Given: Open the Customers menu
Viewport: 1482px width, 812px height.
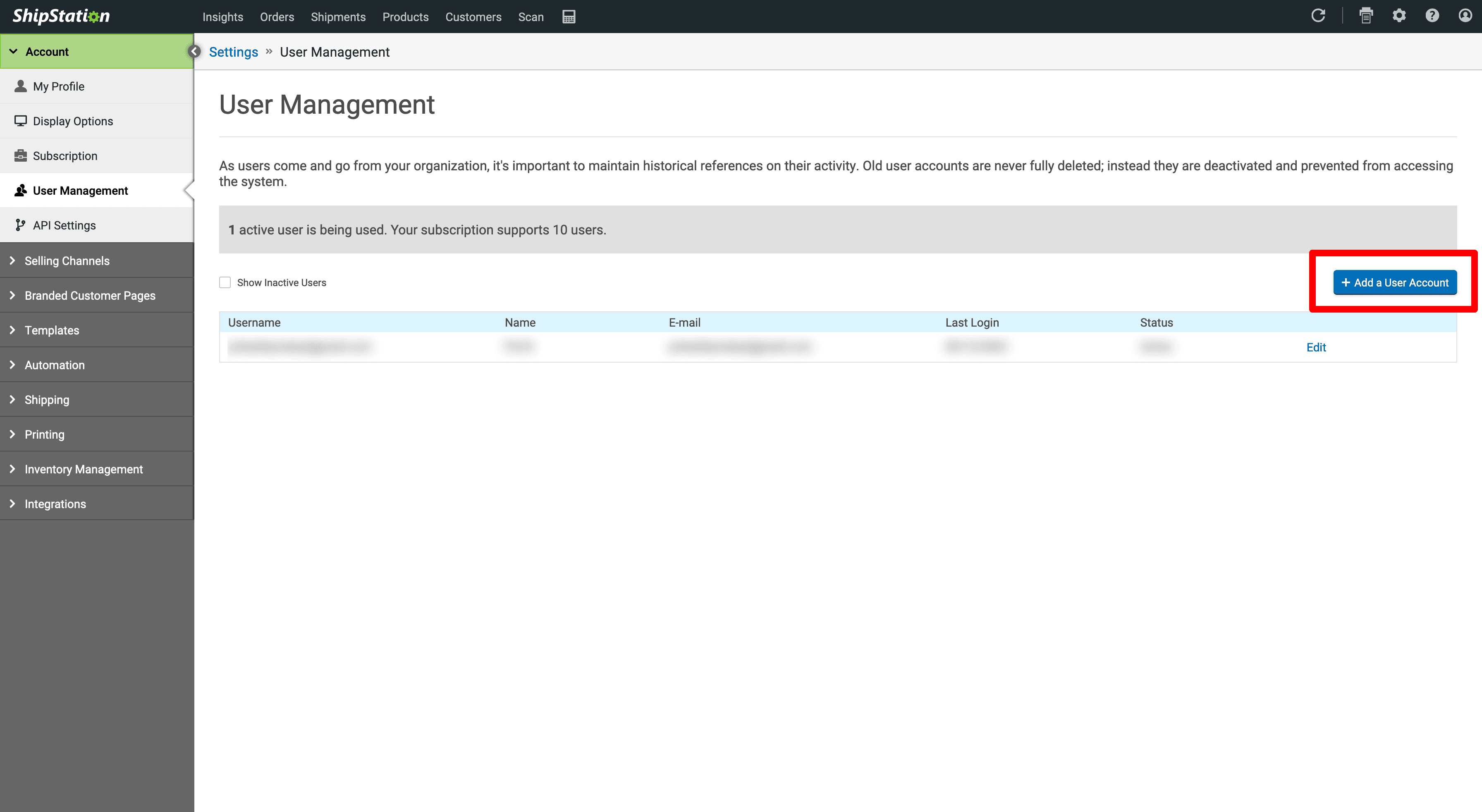Looking at the screenshot, I should [473, 17].
